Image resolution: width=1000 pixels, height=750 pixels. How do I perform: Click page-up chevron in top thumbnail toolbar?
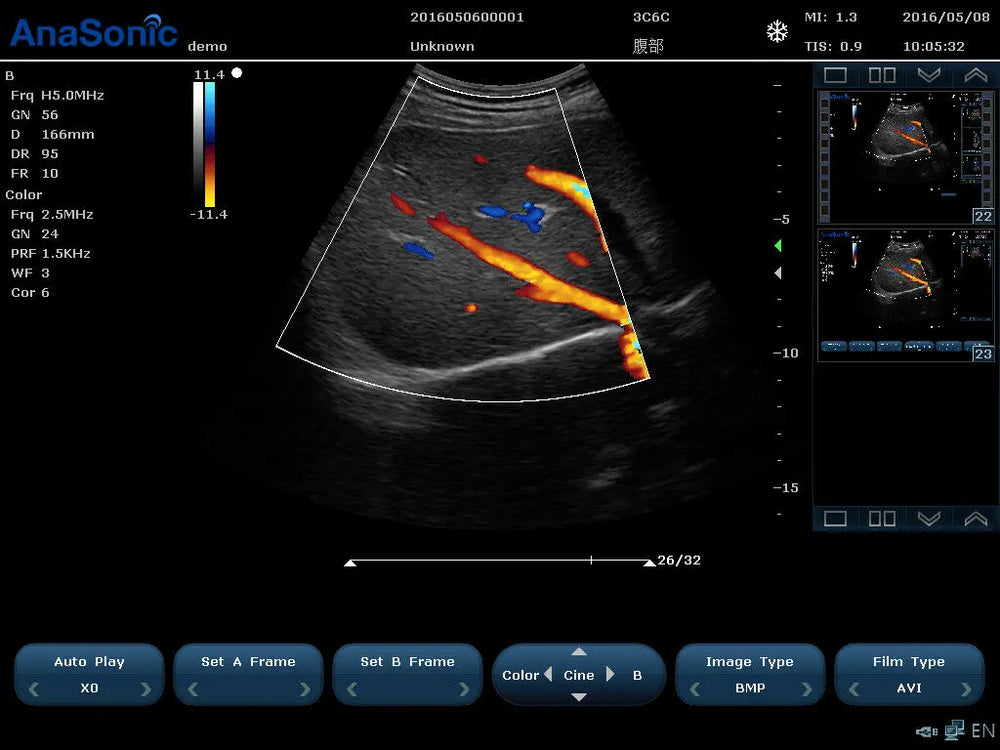coord(975,75)
